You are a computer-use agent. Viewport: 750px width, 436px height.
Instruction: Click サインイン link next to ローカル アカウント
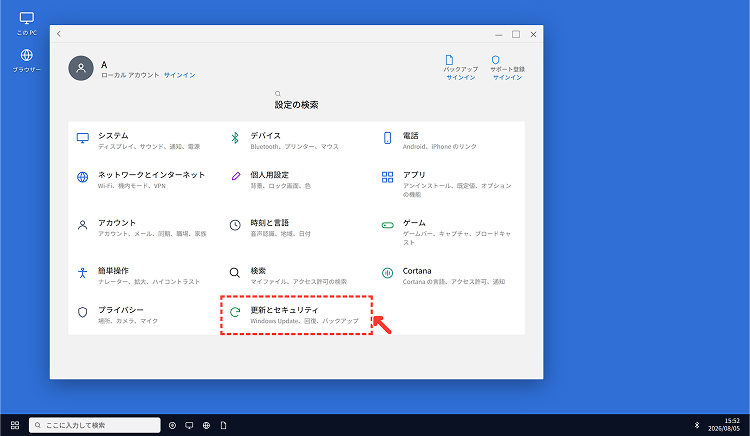pos(179,75)
